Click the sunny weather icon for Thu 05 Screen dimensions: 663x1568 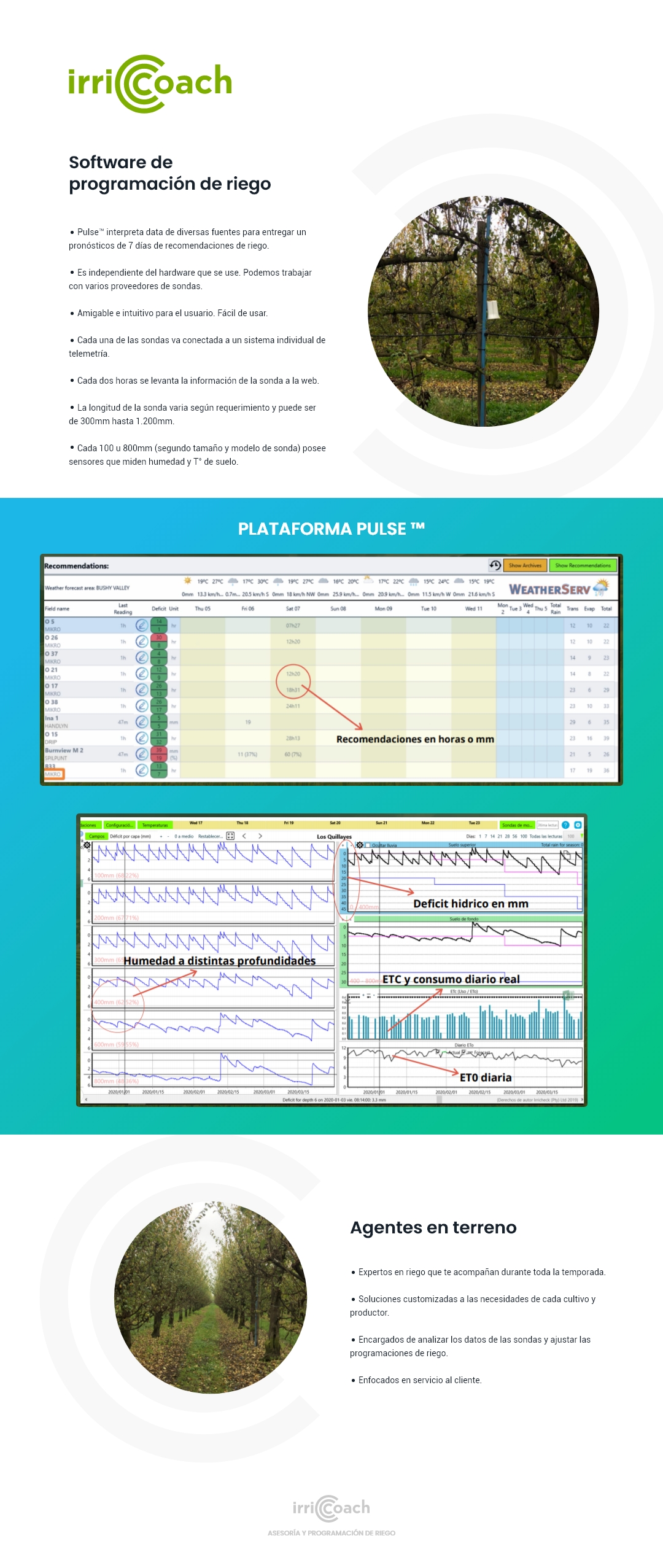pos(188,581)
